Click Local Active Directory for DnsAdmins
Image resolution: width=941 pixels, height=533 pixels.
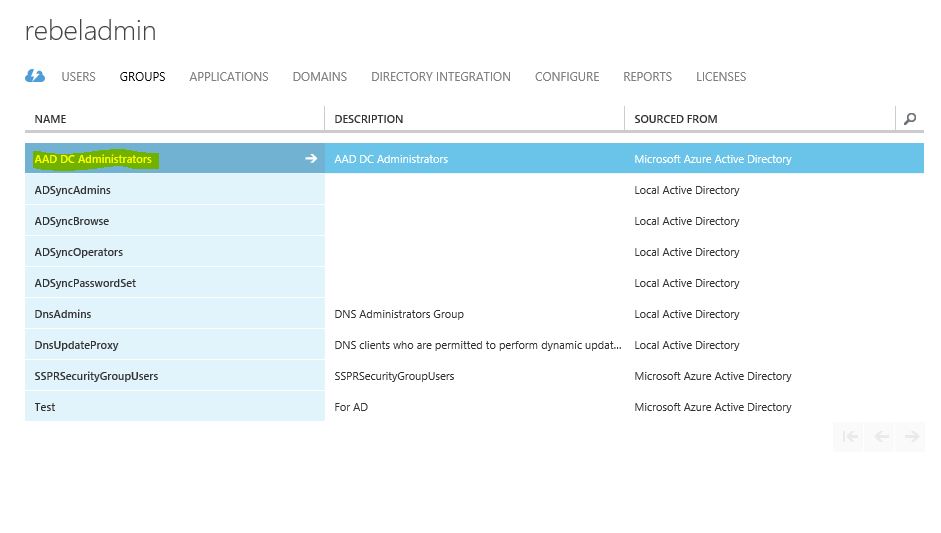[x=687, y=314]
